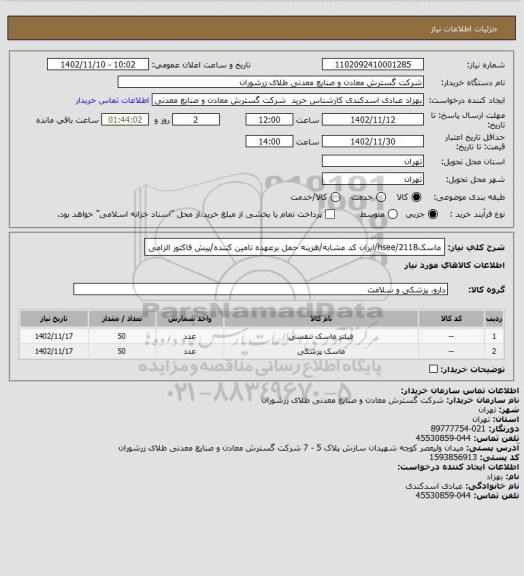Click the request creator field بهزاد عبادی
The height and width of the screenshot is (576, 524).
pos(288,100)
